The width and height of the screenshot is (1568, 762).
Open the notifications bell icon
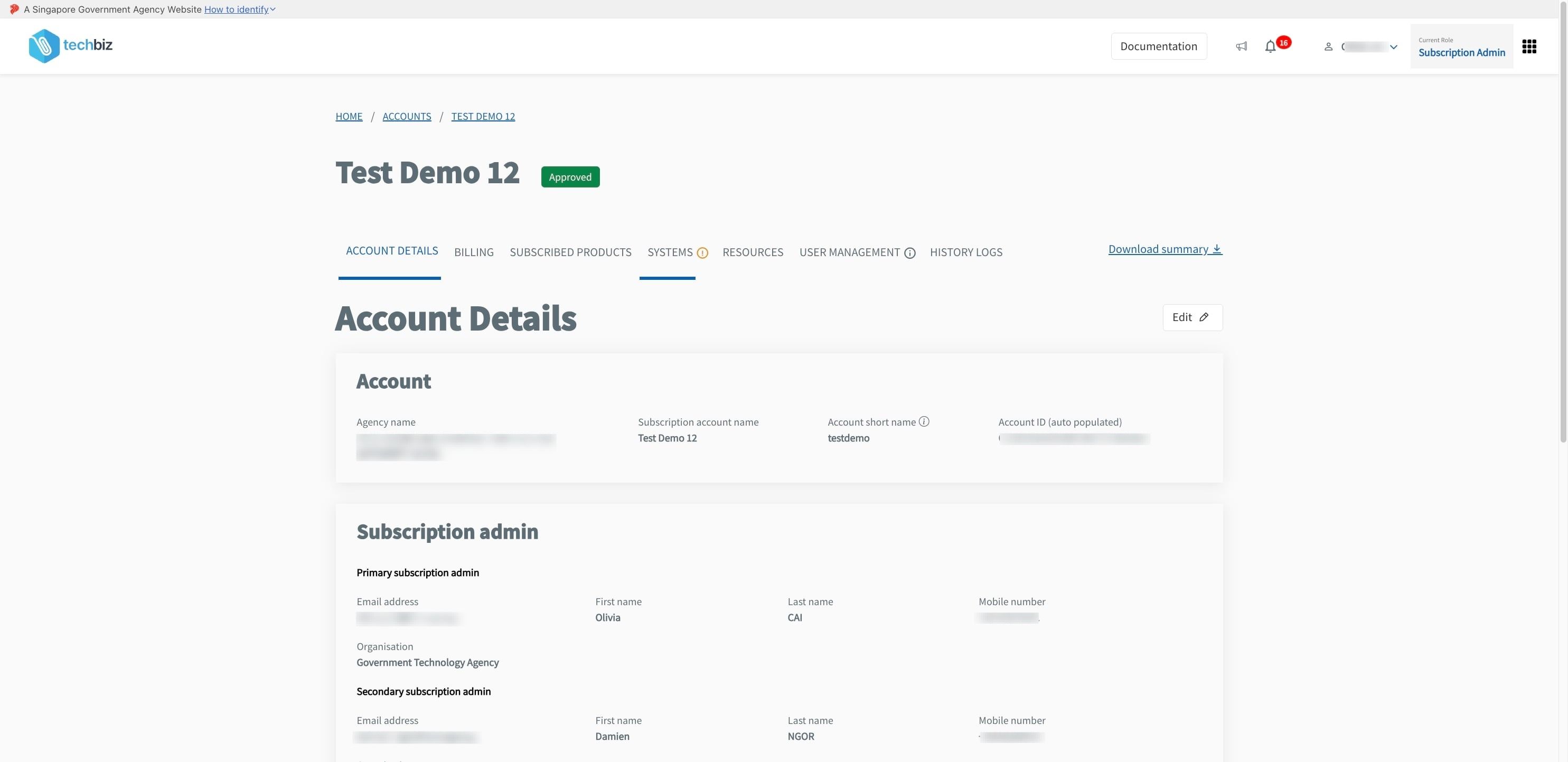click(x=1270, y=46)
